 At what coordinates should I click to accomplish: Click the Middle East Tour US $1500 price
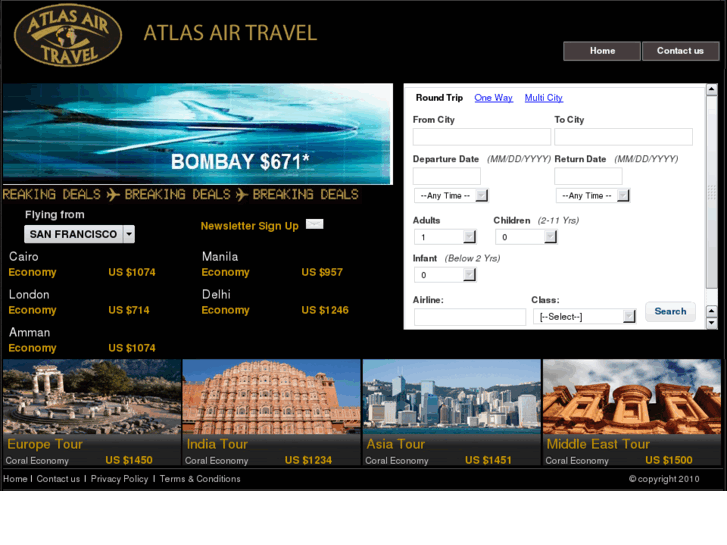pyautogui.click(x=669, y=460)
